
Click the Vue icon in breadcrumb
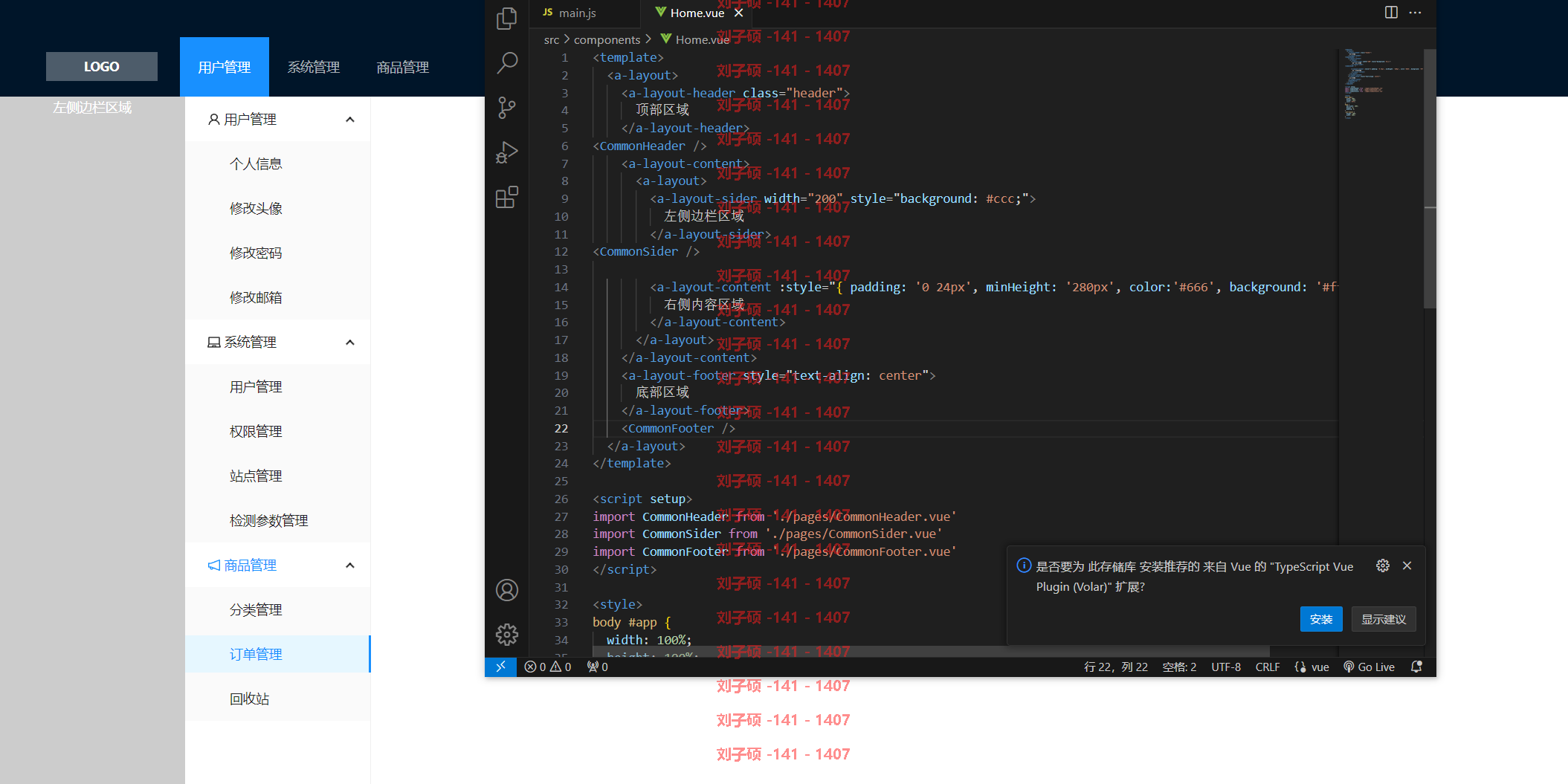pos(665,39)
